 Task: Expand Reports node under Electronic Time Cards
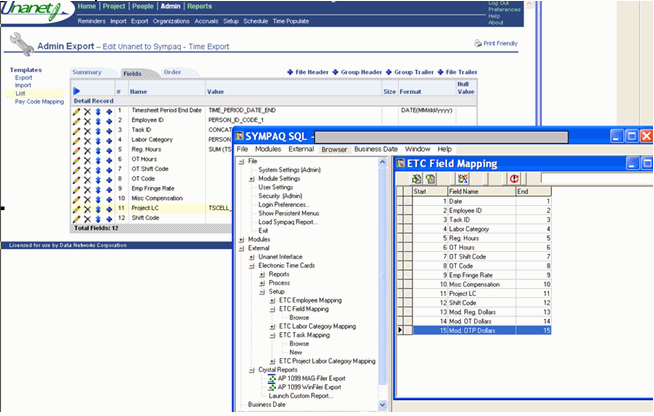pos(262,275)
